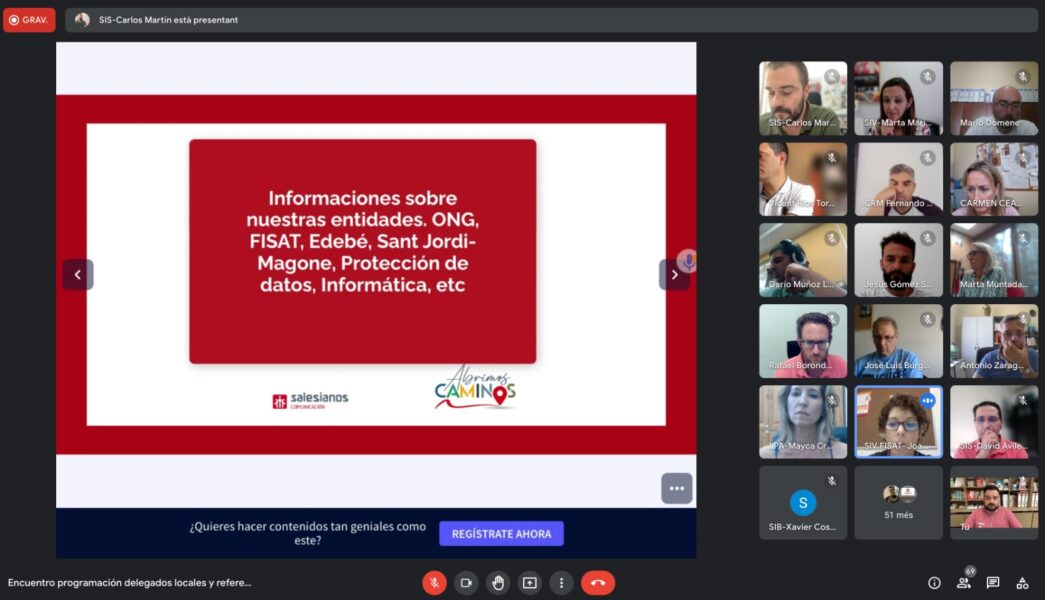Viewport: 1045px width, 600px height.
Task: Click the speaking indicator on SIV FISAT tile
Action: (927, 401)
